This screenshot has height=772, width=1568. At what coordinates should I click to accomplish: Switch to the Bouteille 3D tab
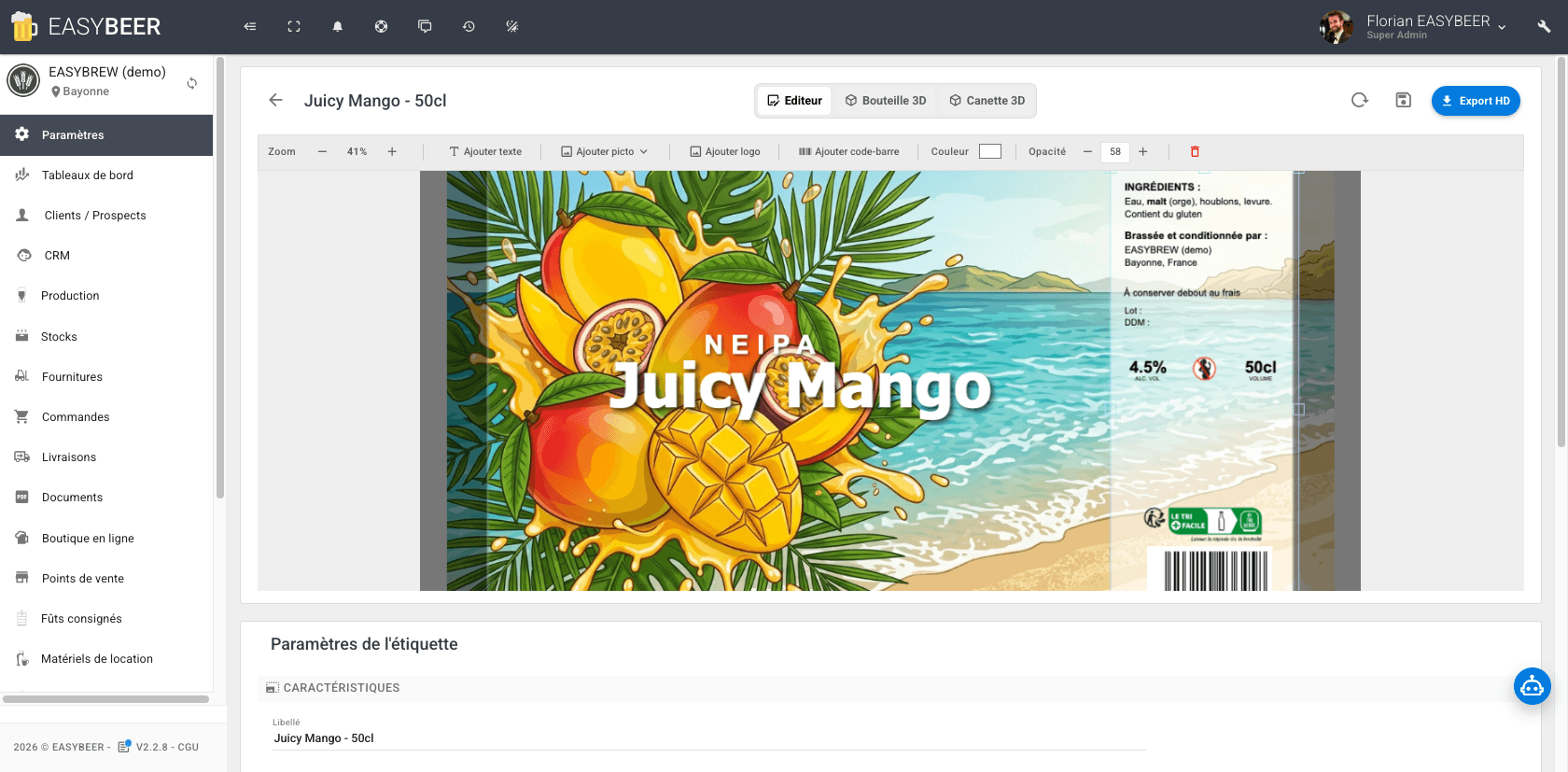click(885, 101)
